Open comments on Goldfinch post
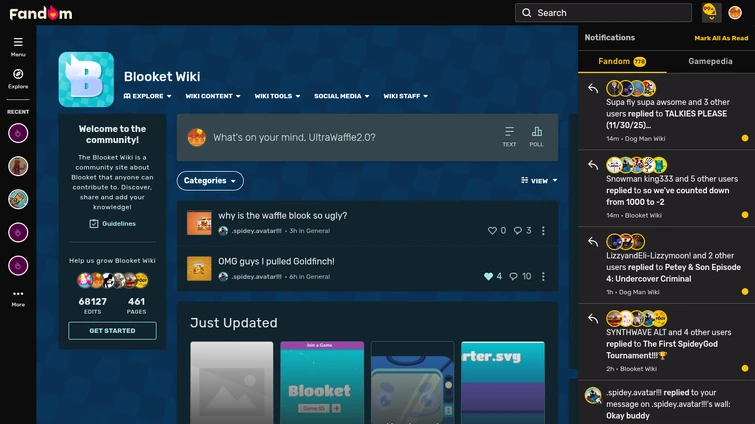Image resolution: width=755 pixels, height=424 pixels. pyautogui.click(x=514, y=276)
